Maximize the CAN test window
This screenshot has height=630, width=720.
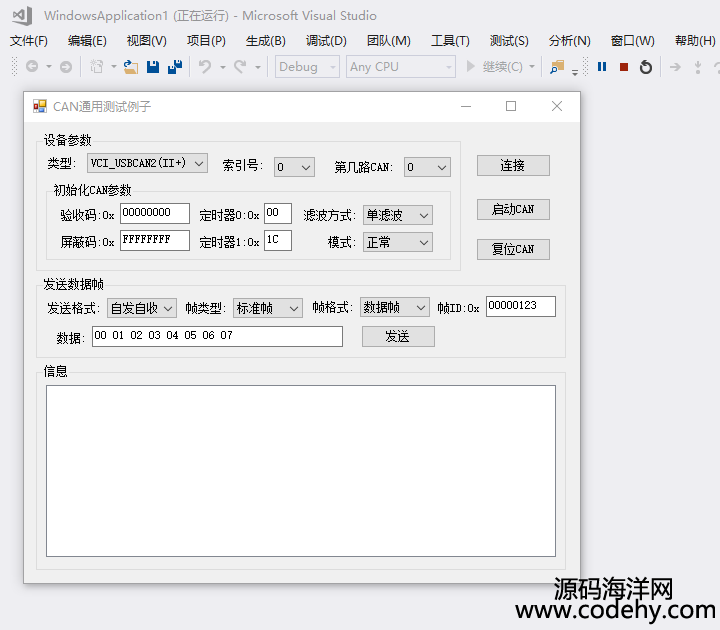coord(511,107)
